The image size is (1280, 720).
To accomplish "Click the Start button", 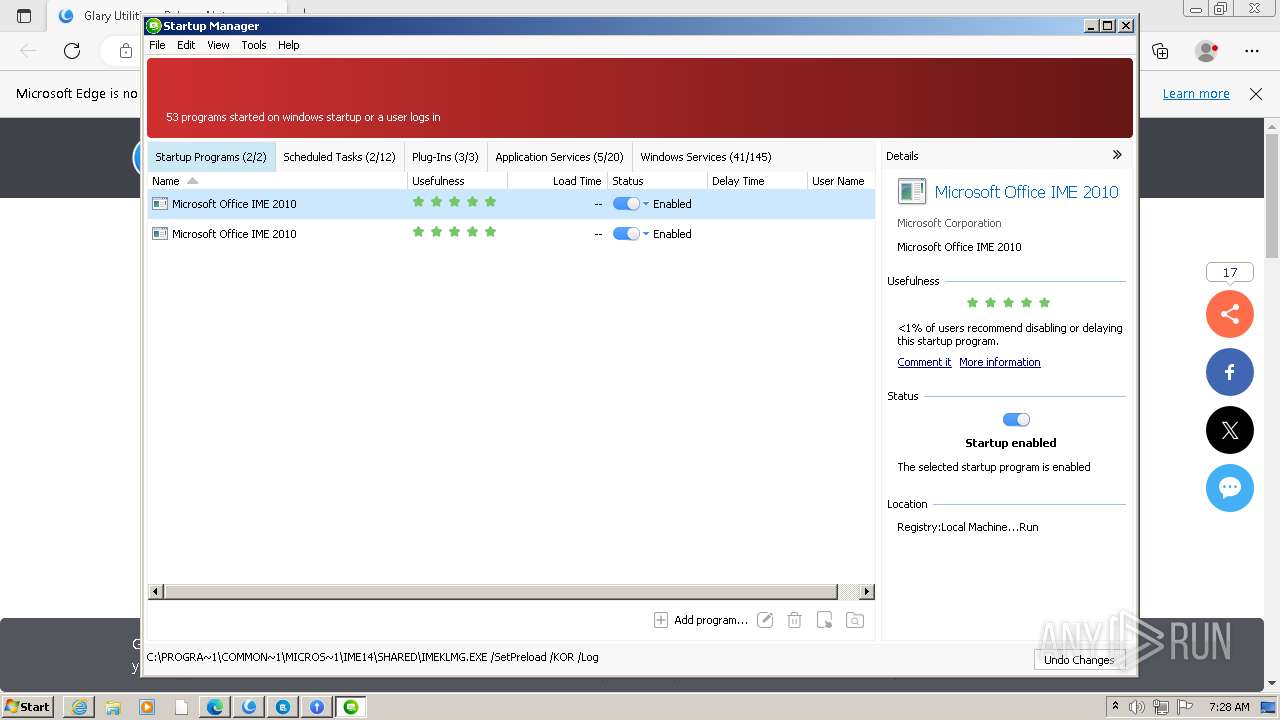I will (28, 707).
